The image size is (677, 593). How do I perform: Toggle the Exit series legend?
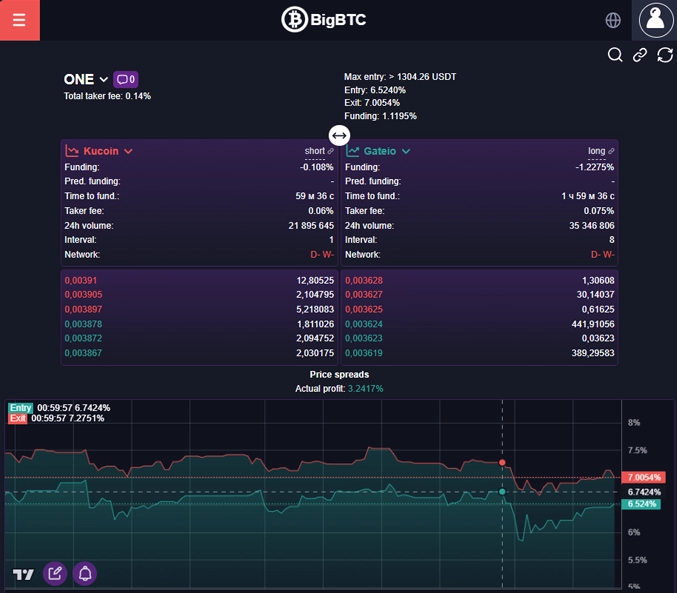[18, 418]
